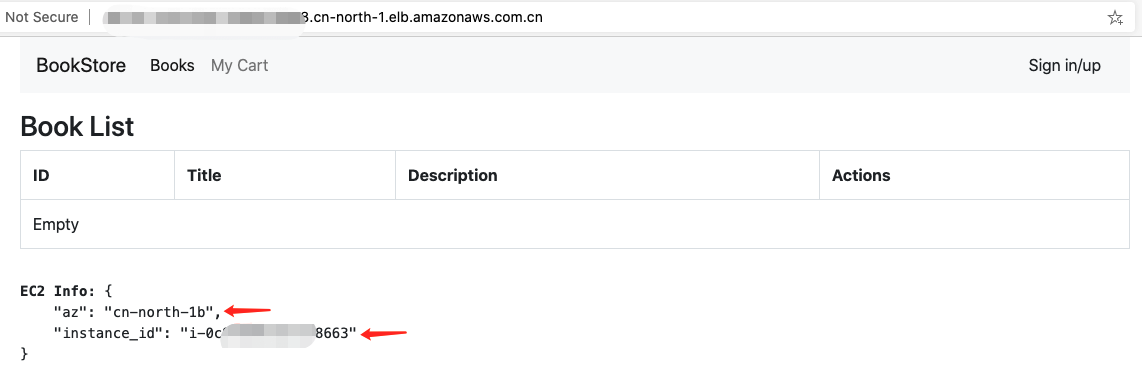Viewport: 1142px width, 367px height.
Task: Click Sign in/up link
Action: click(1064, 66)
